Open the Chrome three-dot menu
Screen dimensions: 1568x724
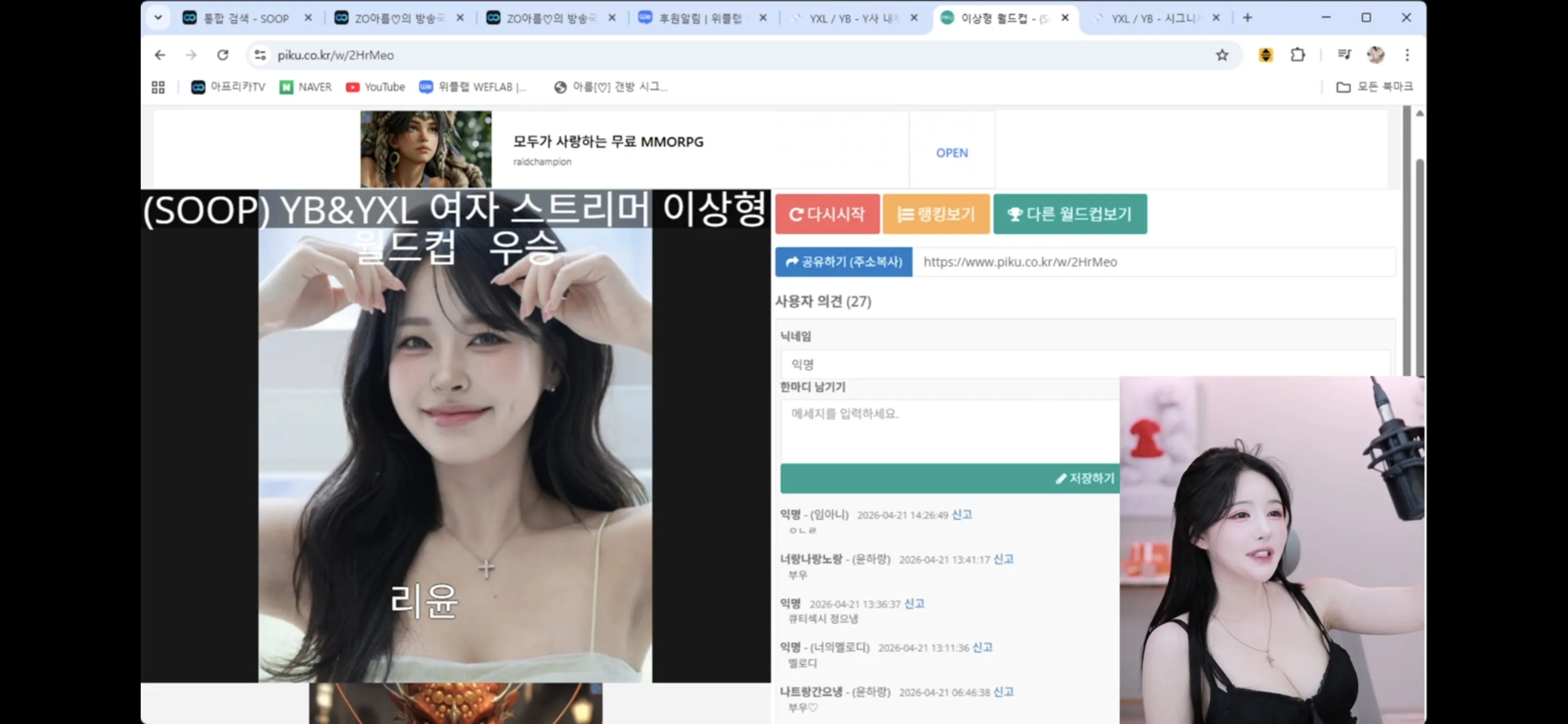(x=1407, y=55)
